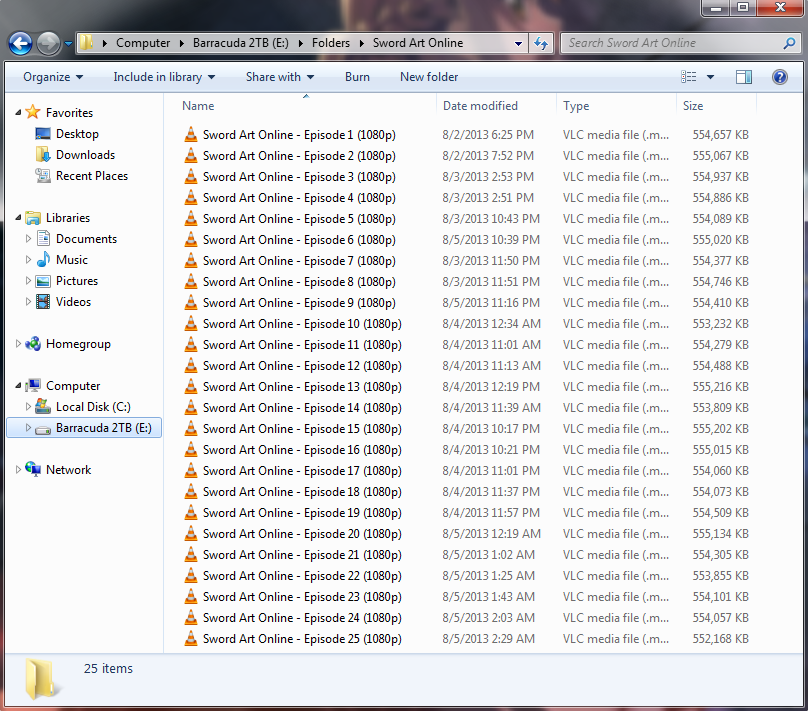Click the Refresh button beside address bar
This screenshot has height=711, width=808.
(541, 43)
